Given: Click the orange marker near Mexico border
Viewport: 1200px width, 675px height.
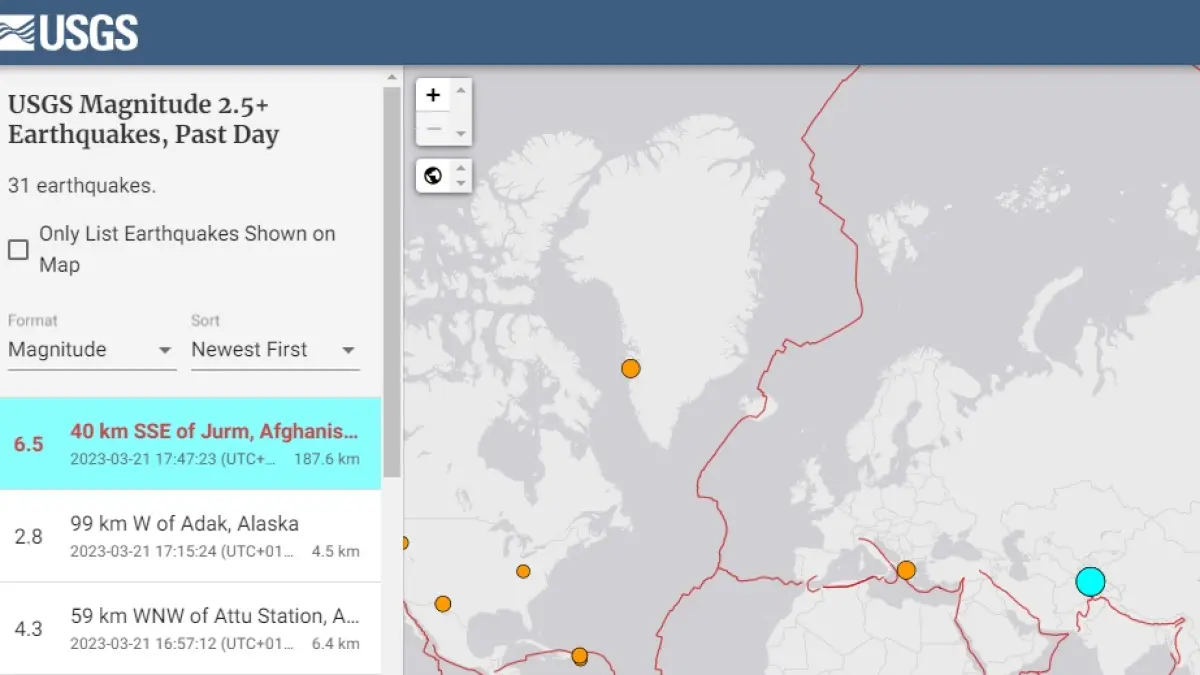Looking at the screenshot, I should coord(443,604).
